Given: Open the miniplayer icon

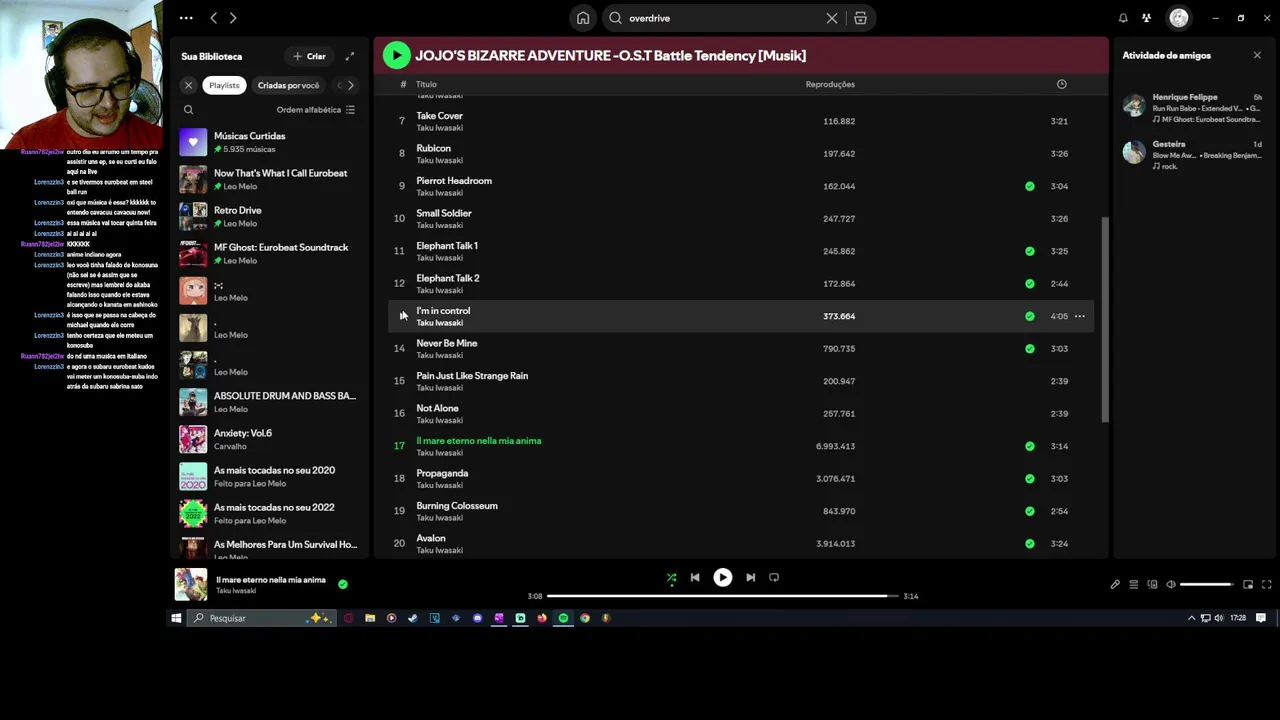Looking at the screenshot, I should click(x=1248, y=584).
